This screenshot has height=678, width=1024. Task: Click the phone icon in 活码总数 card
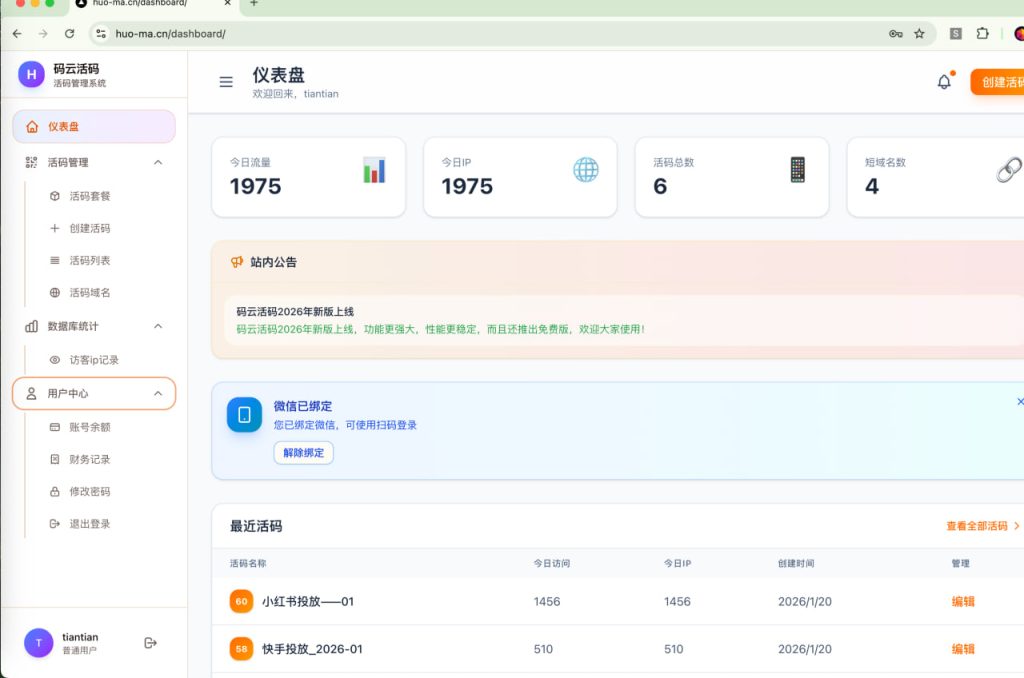pos(797,170)
